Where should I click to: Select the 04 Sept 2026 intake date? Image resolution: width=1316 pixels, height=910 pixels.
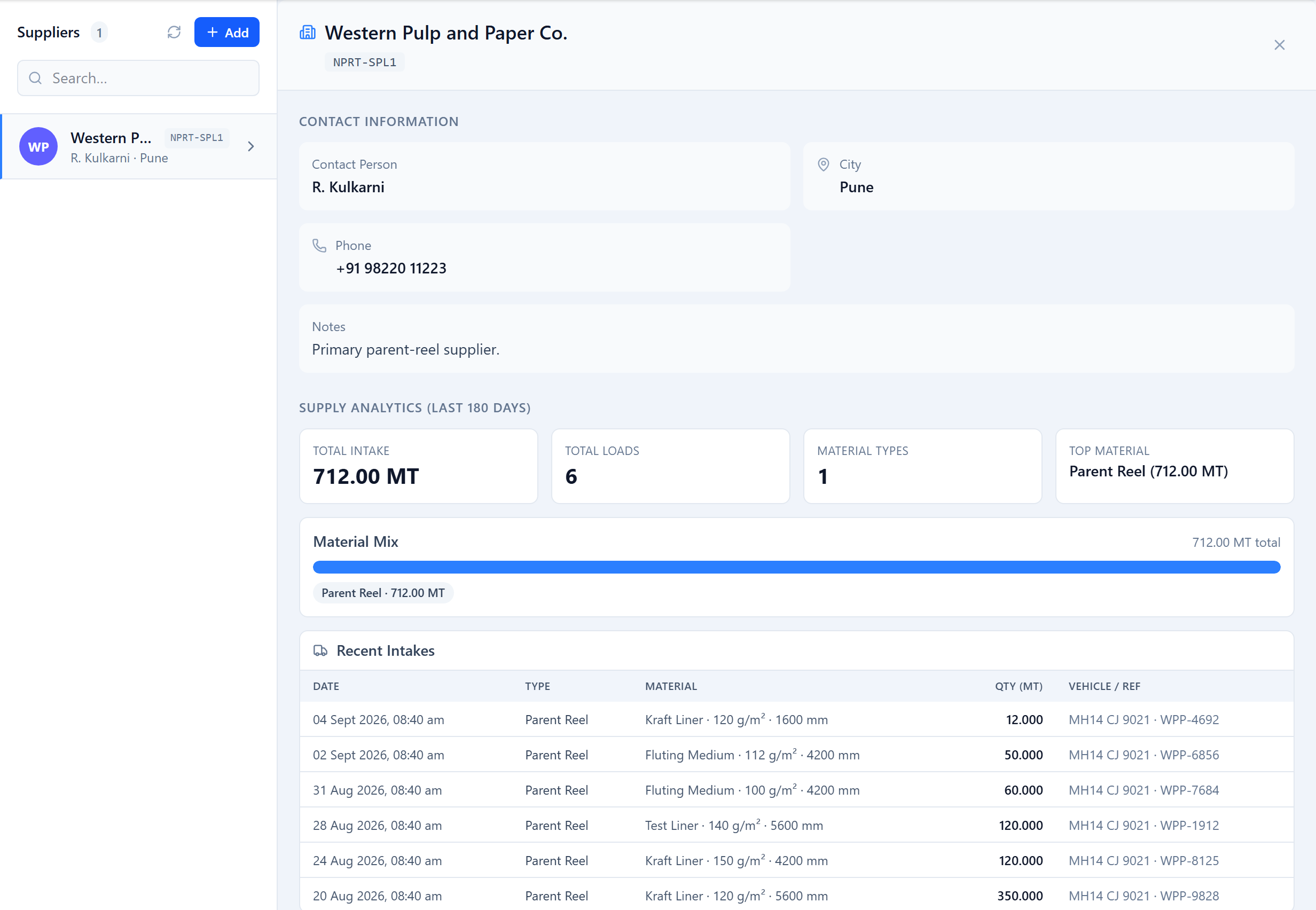point(379,720)
